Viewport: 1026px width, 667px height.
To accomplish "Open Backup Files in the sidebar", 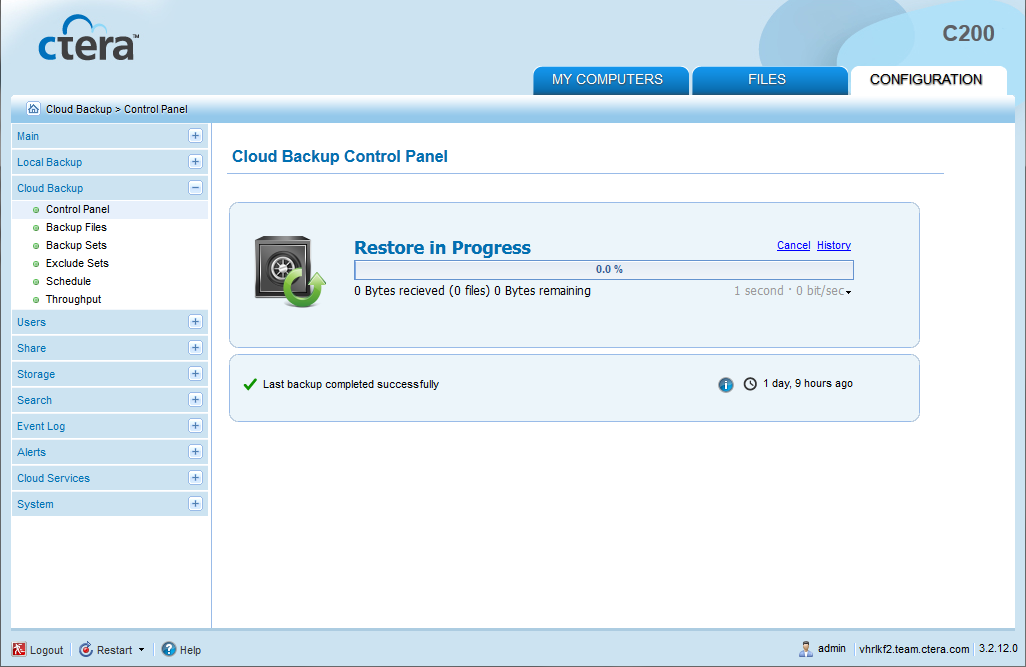I will point(77,227).
